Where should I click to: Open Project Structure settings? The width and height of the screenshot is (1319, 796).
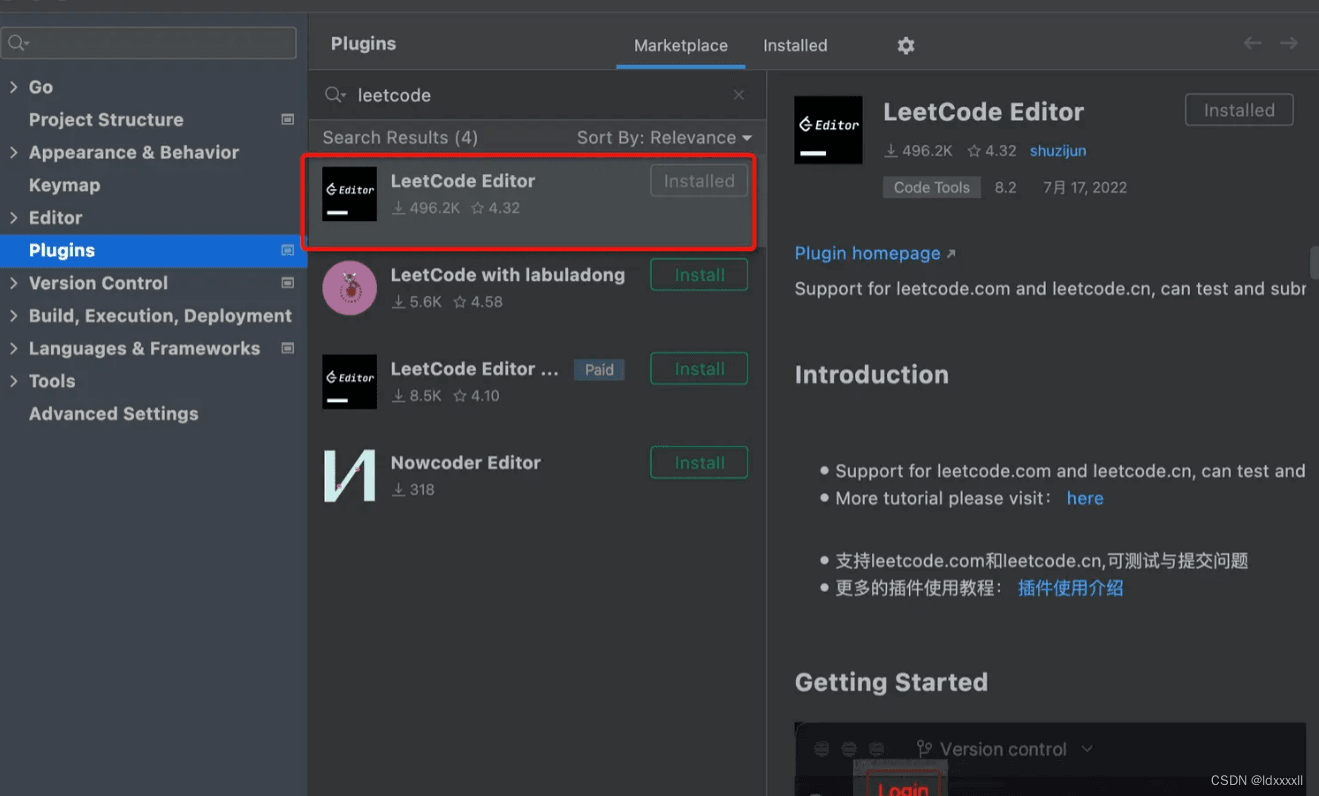tap(106, 119)
